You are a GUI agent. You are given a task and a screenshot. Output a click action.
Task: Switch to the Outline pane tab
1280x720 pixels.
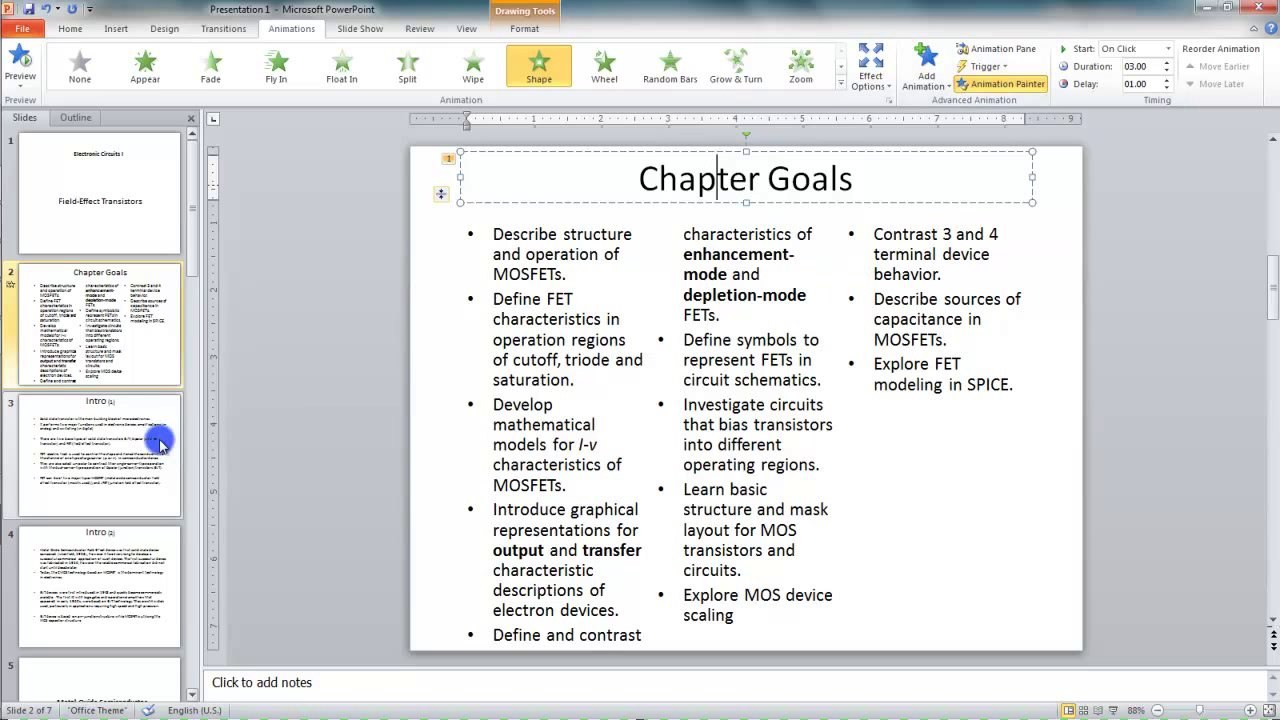[x=75, y=118]
